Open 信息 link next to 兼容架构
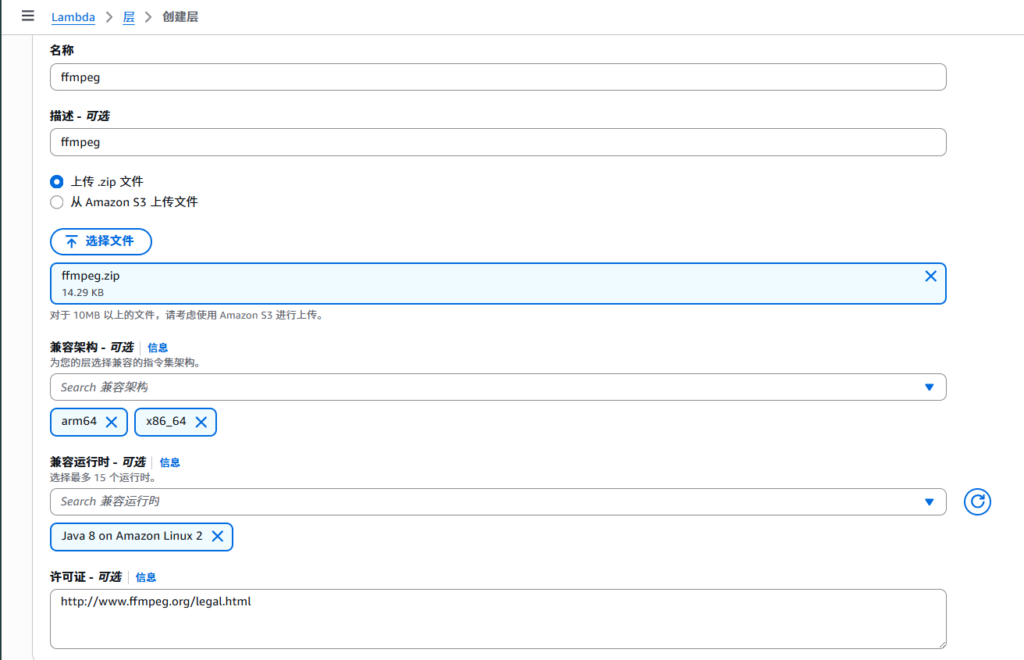This screenshot has height=660, width=1024. pos(157,348)
